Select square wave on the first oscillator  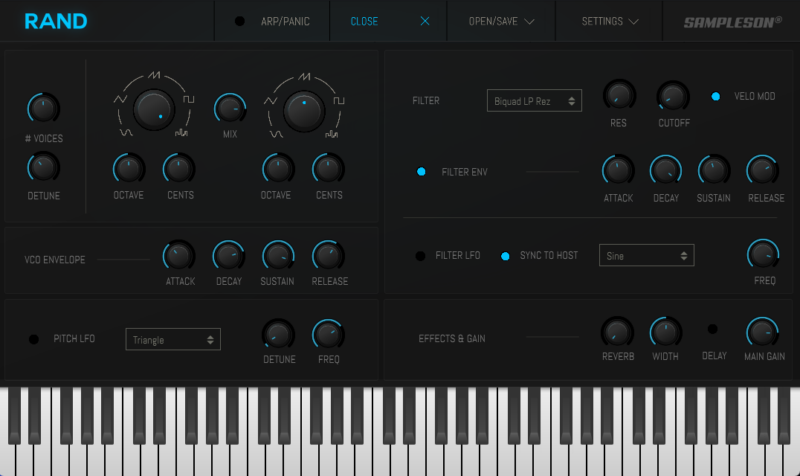[x=187, y=101]
